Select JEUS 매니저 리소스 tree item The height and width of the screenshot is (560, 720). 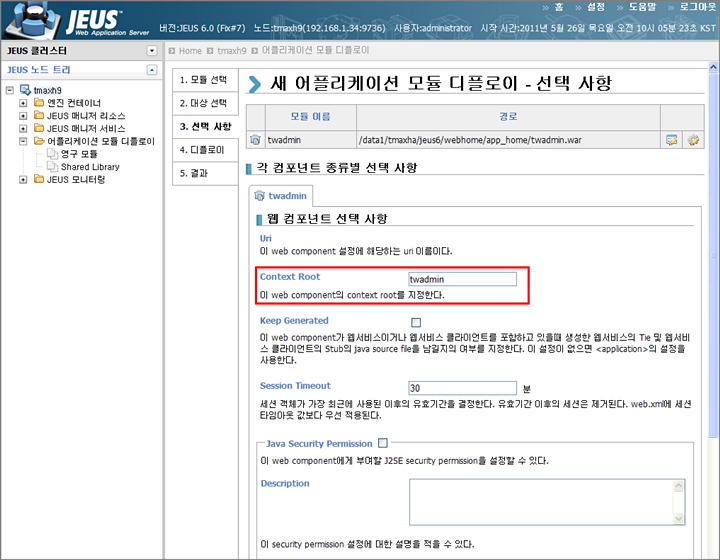[86, 116]
